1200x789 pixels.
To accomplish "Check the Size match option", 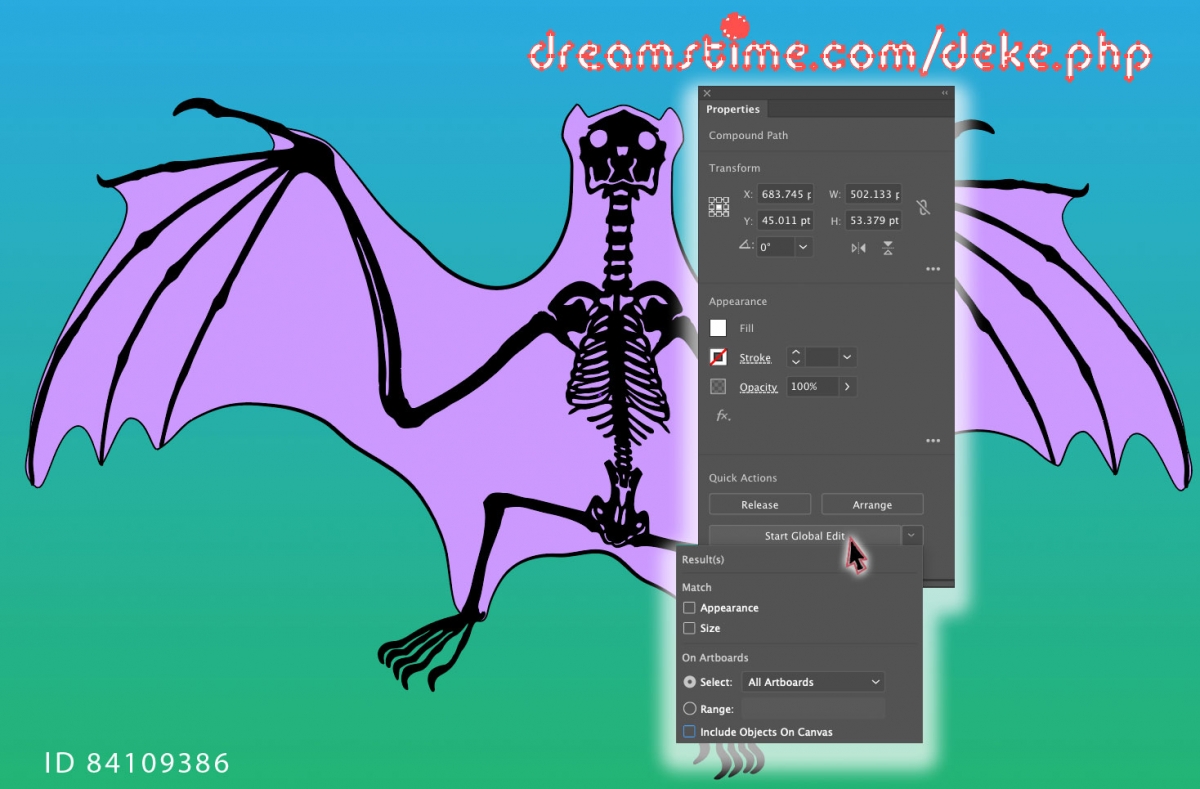I will tap(689, 628).
